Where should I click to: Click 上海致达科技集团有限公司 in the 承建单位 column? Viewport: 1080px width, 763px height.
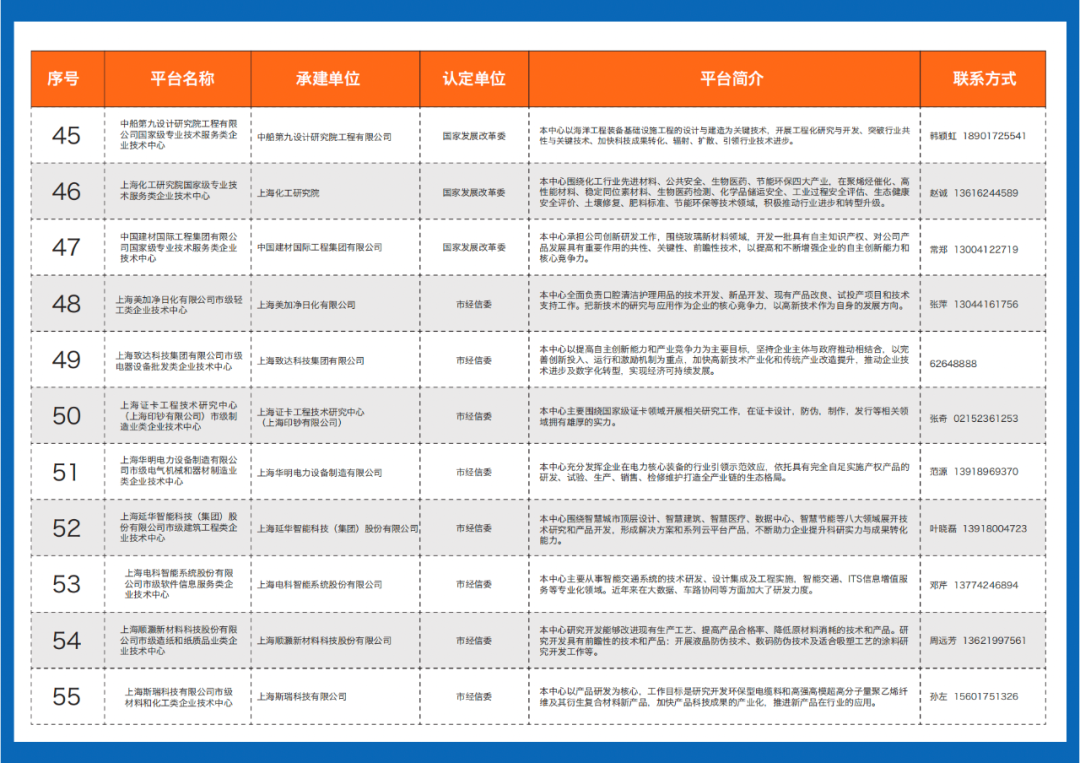311,360
